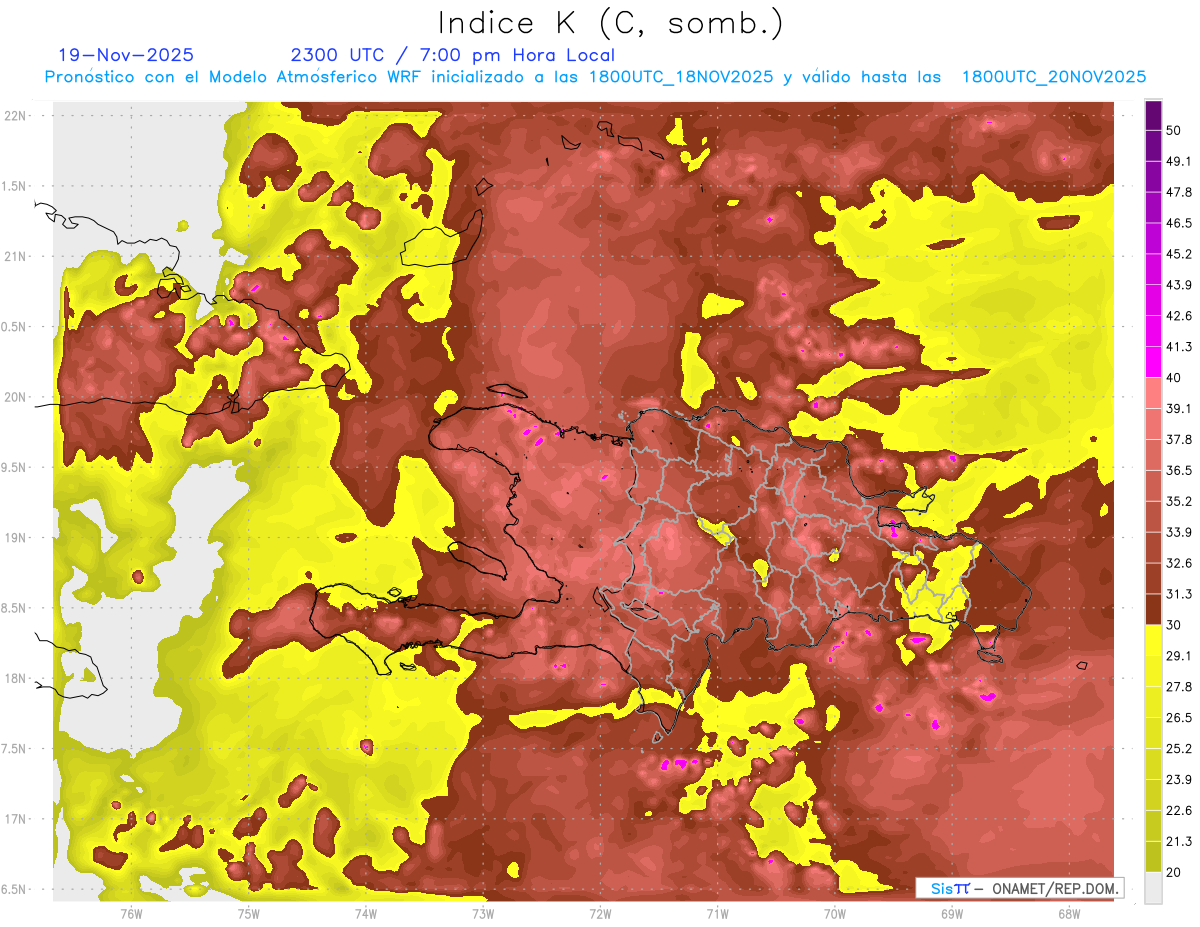Click the legend value "27.8"
1200x927 pixels.
tap(1179, 687)
